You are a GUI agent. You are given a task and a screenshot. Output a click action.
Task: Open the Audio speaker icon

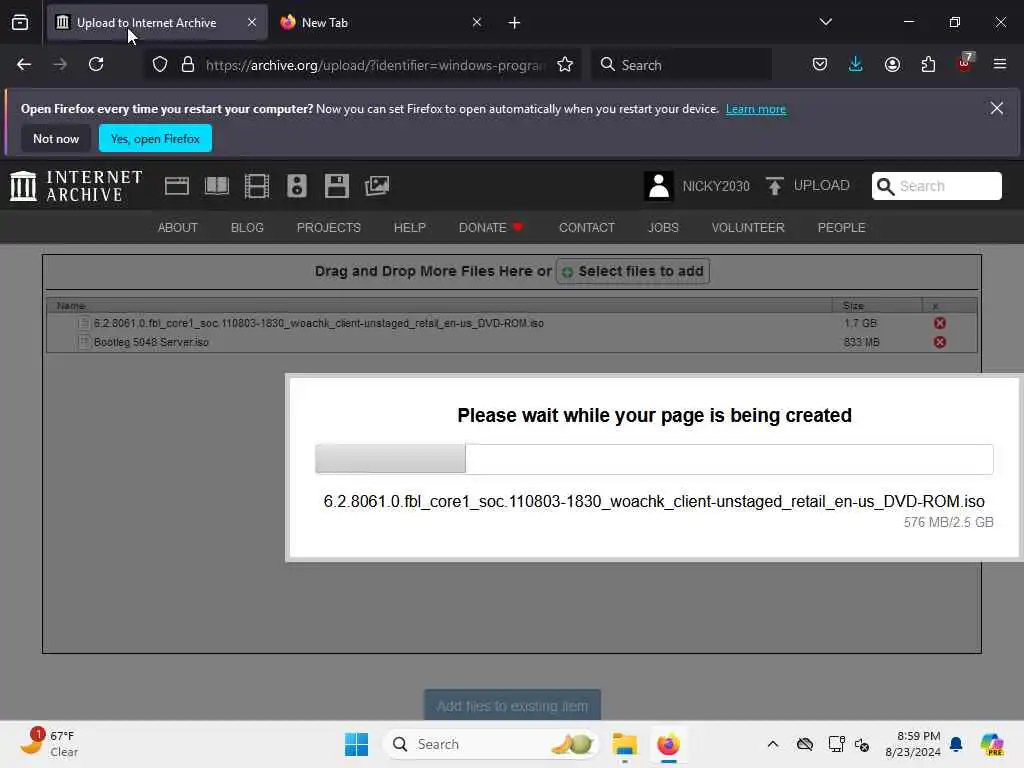pos(296,186)
